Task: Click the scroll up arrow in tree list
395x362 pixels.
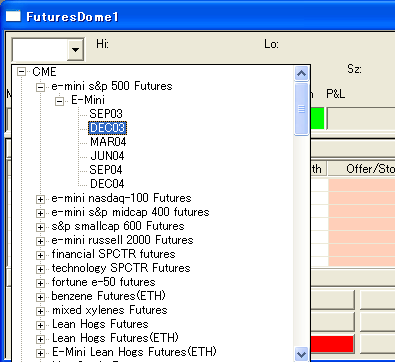Action: [301, 73]
